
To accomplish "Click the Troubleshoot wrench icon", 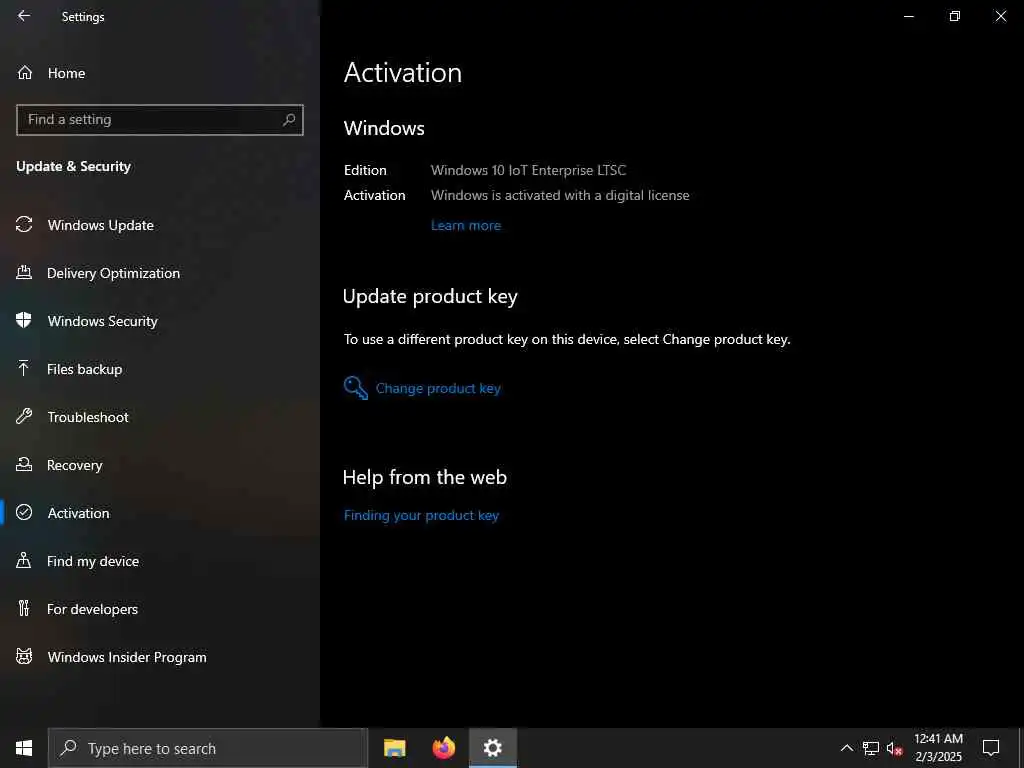I will click(x=24, y=417).
